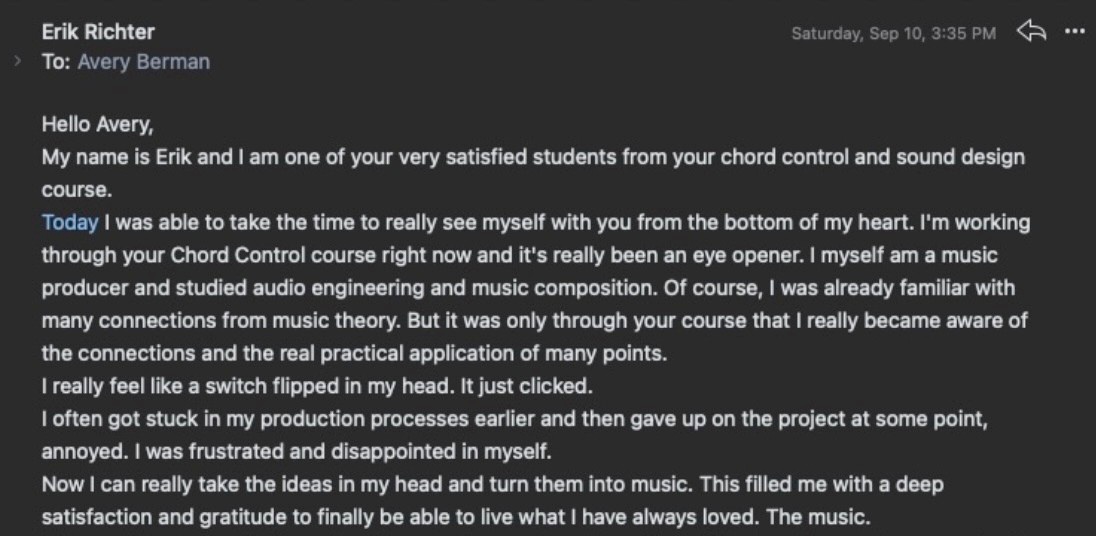Expand the recipient details chevron

18,62
